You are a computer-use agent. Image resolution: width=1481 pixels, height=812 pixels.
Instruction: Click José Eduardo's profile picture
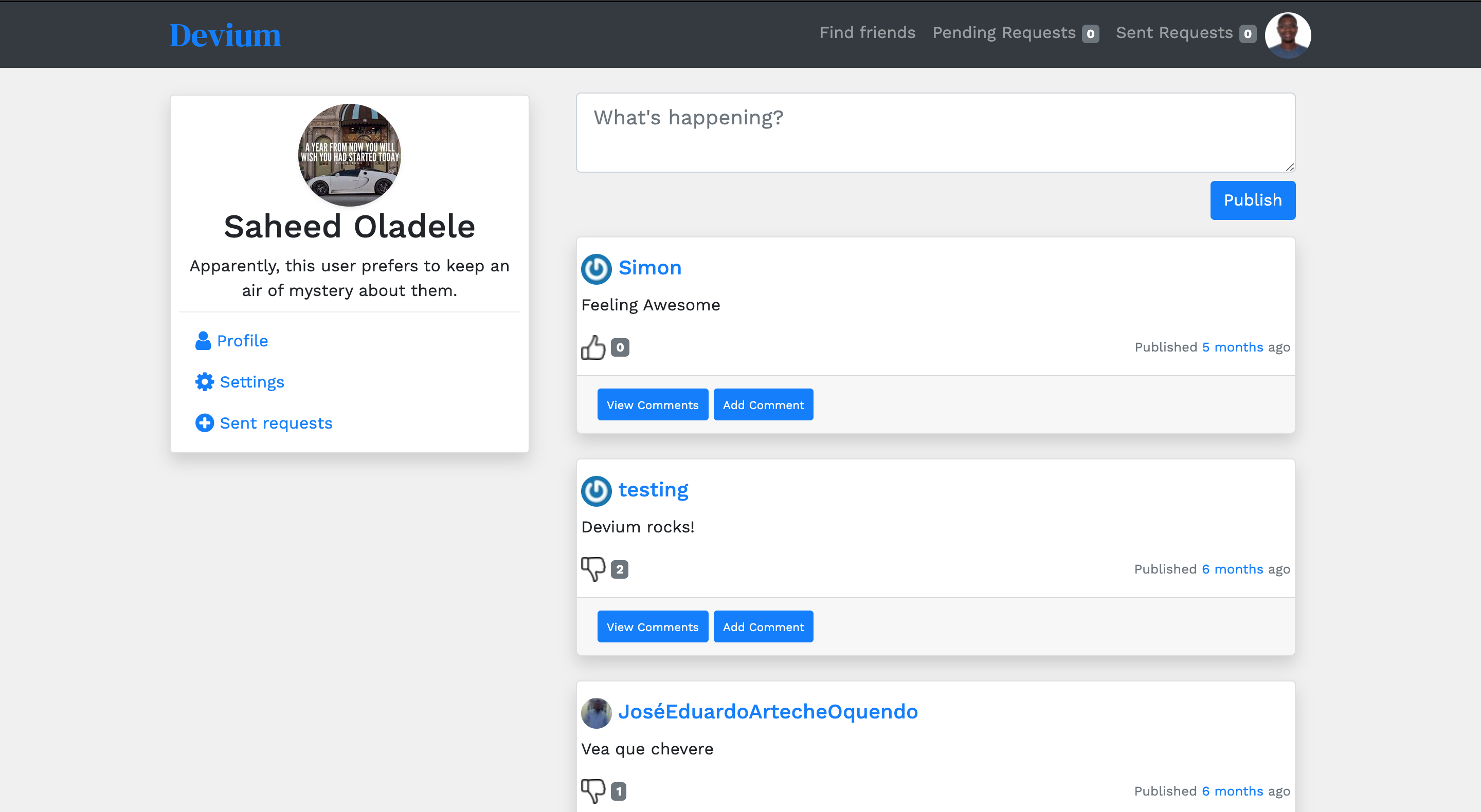596,713
